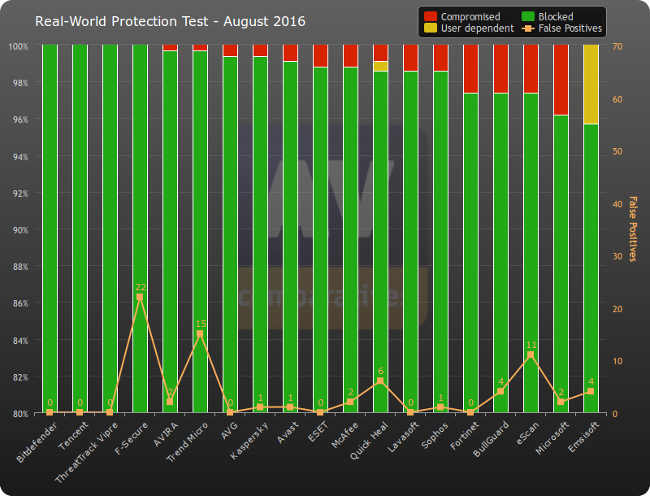Click the red Compromised legend swatch
The height and width of the screenshot is (496, 650).
432,15
